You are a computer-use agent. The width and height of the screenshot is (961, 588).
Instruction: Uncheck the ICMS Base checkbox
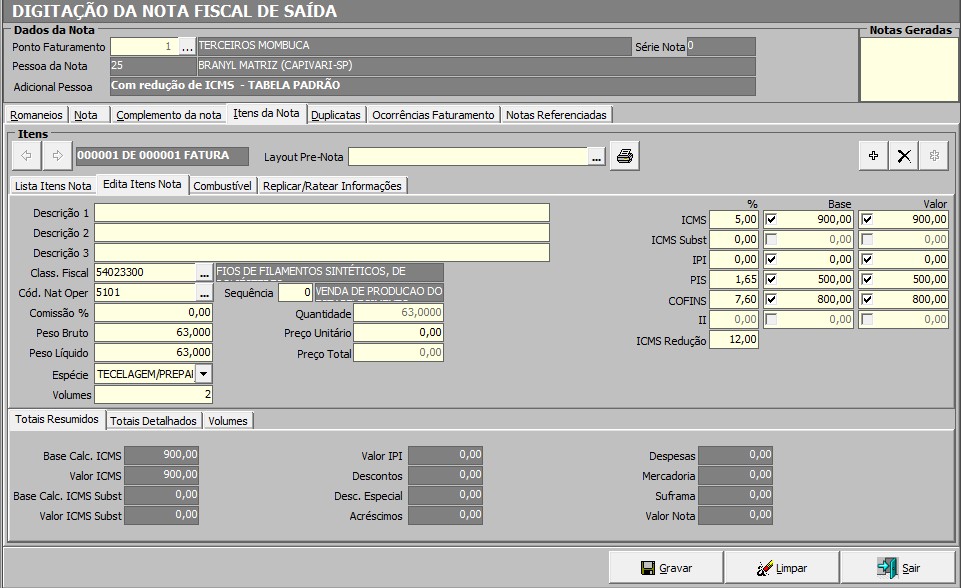771,219
